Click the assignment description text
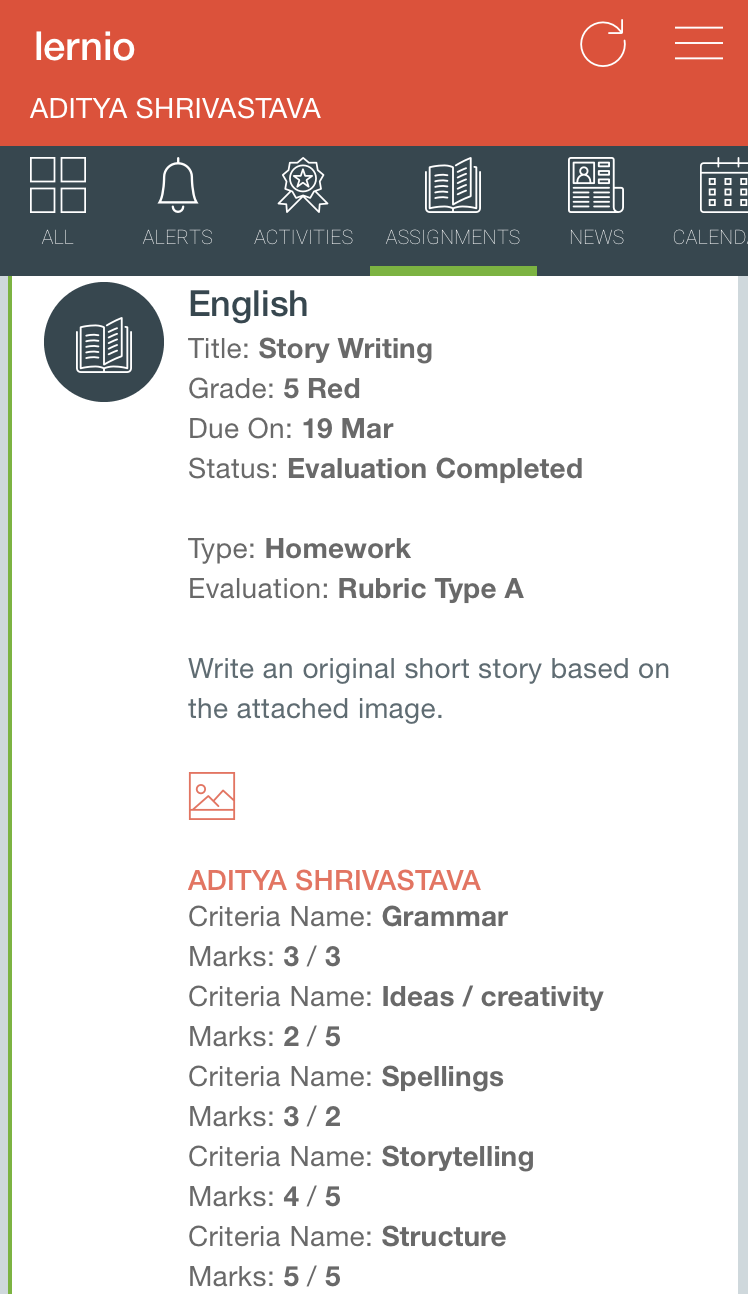Viewport: 748px width, 1294px height. [x=428, y=689]
